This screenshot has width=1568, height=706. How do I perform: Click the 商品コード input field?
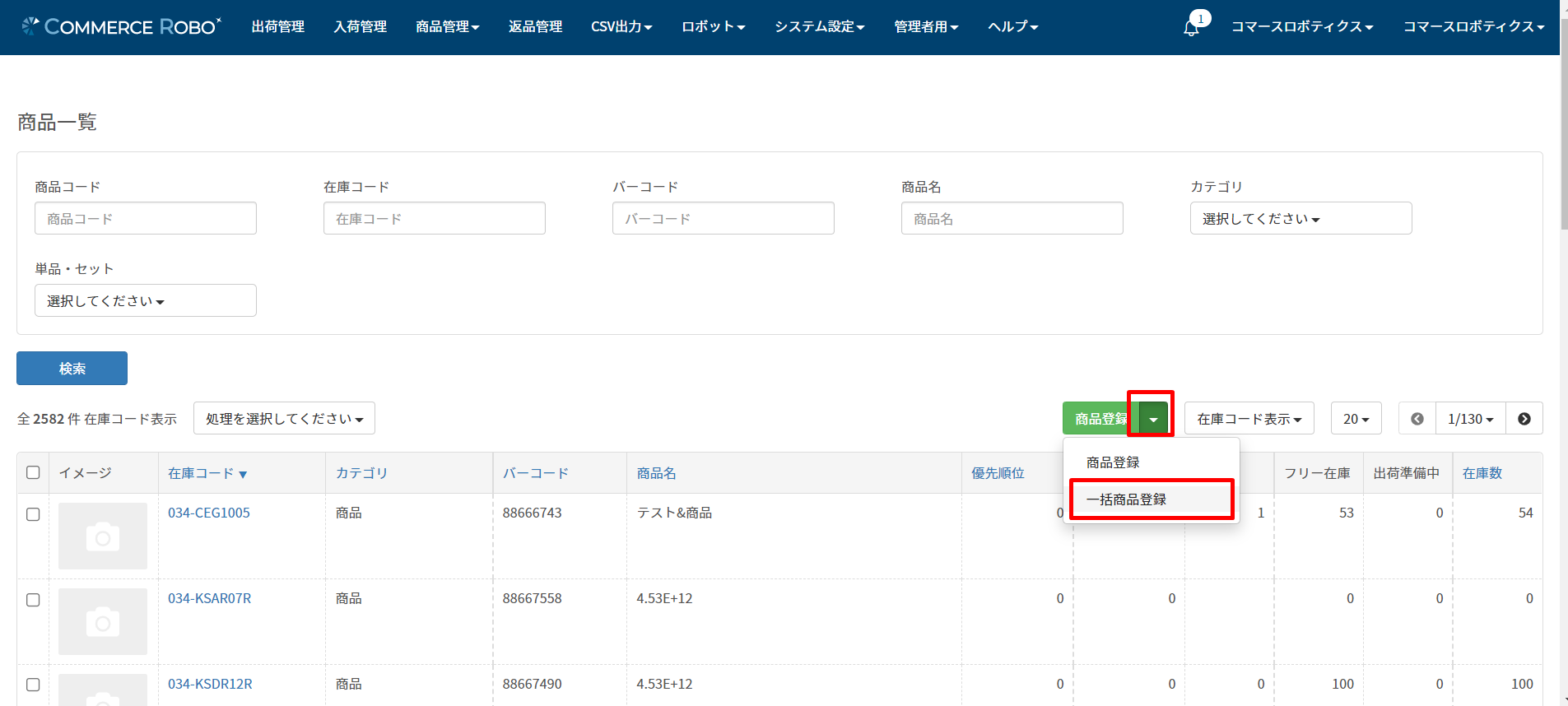pos(146,218)
